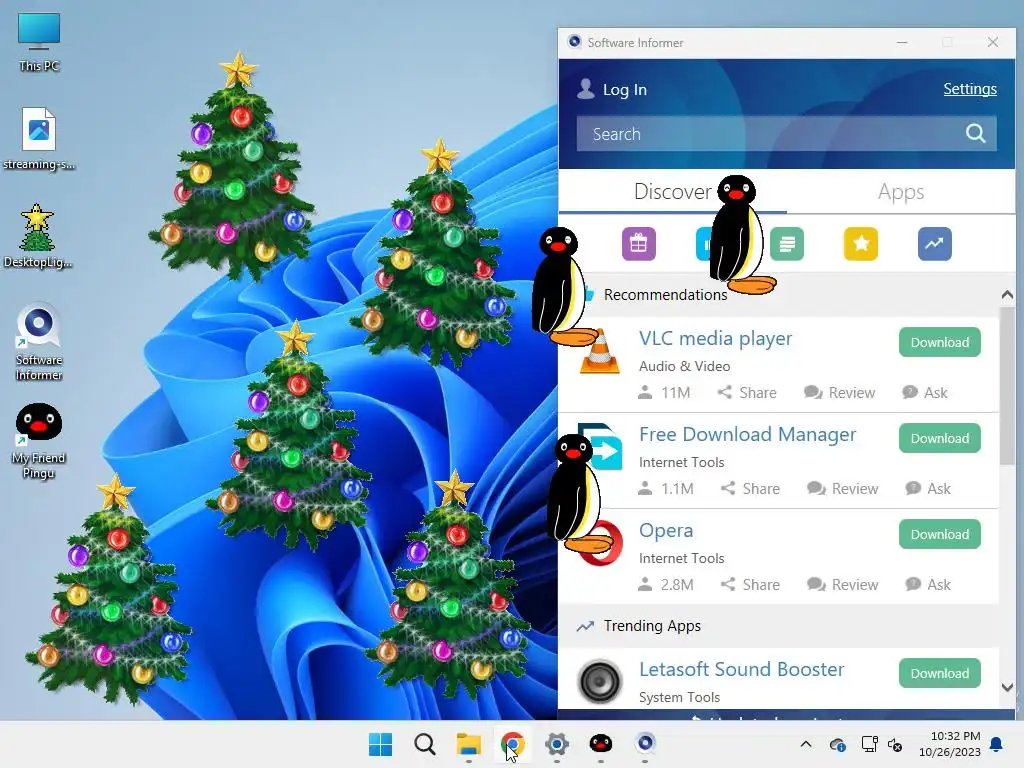Open the yellow star favorites icon
This screenshot has width=1024, height=768.
861,244
